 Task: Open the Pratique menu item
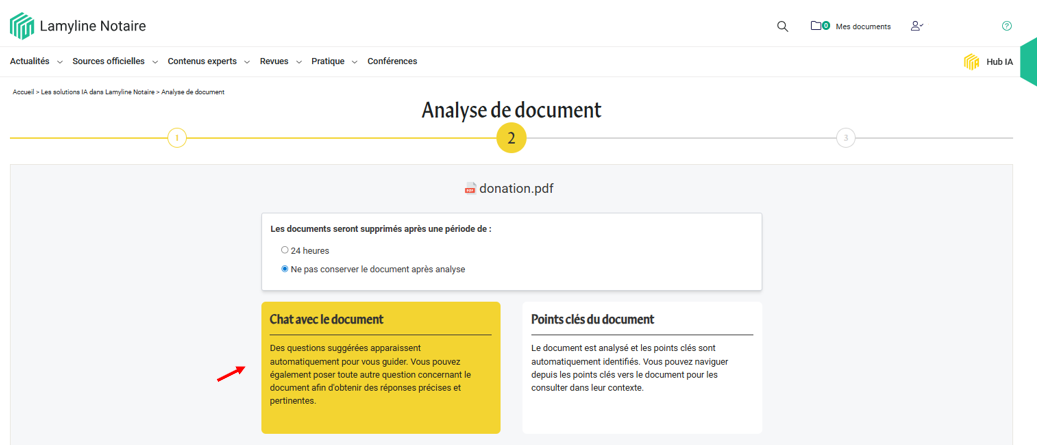pos(328,61)
